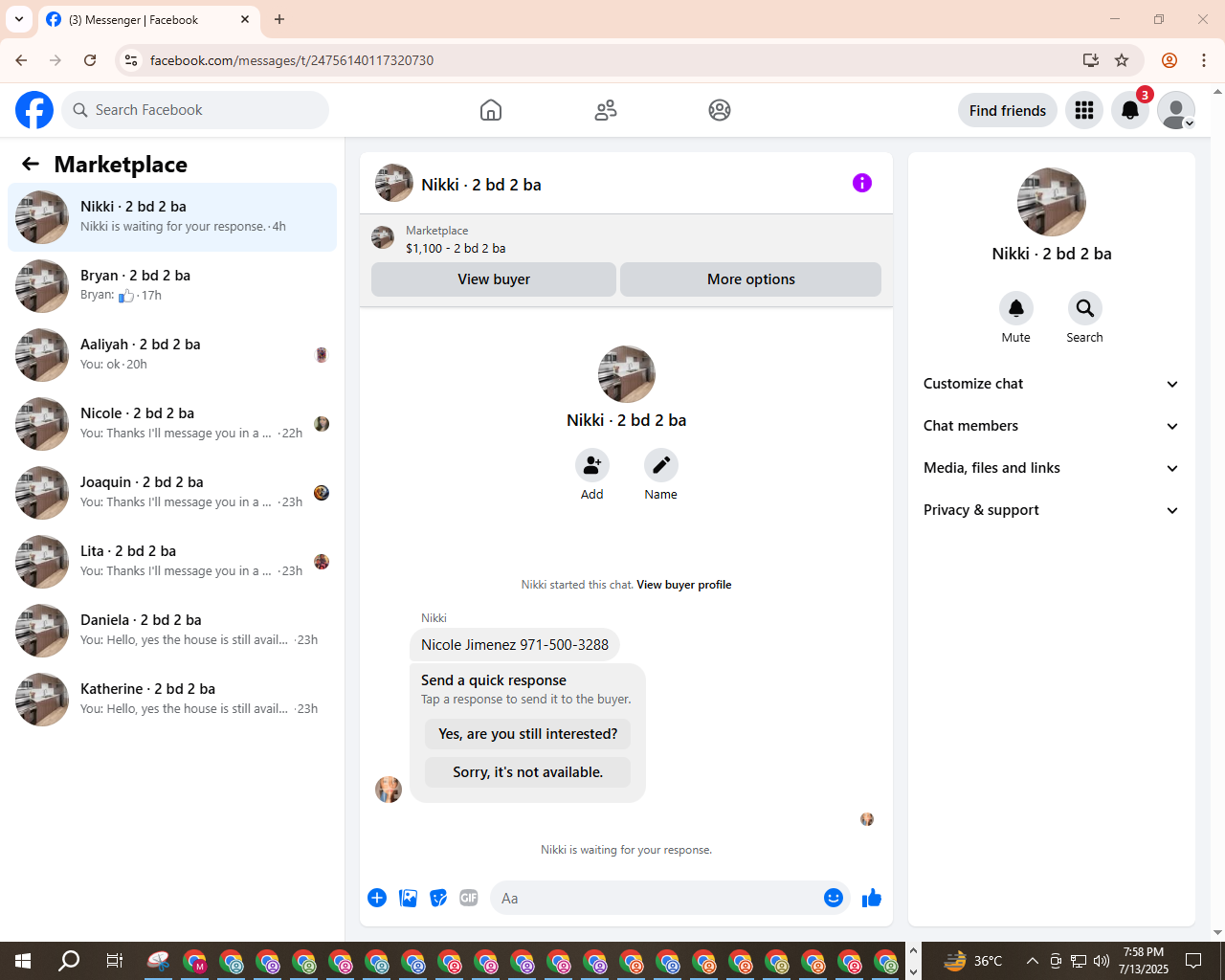Attach a photo file in composer
Viewport: 1225px width, 980px height.
[x=408, y=898]
